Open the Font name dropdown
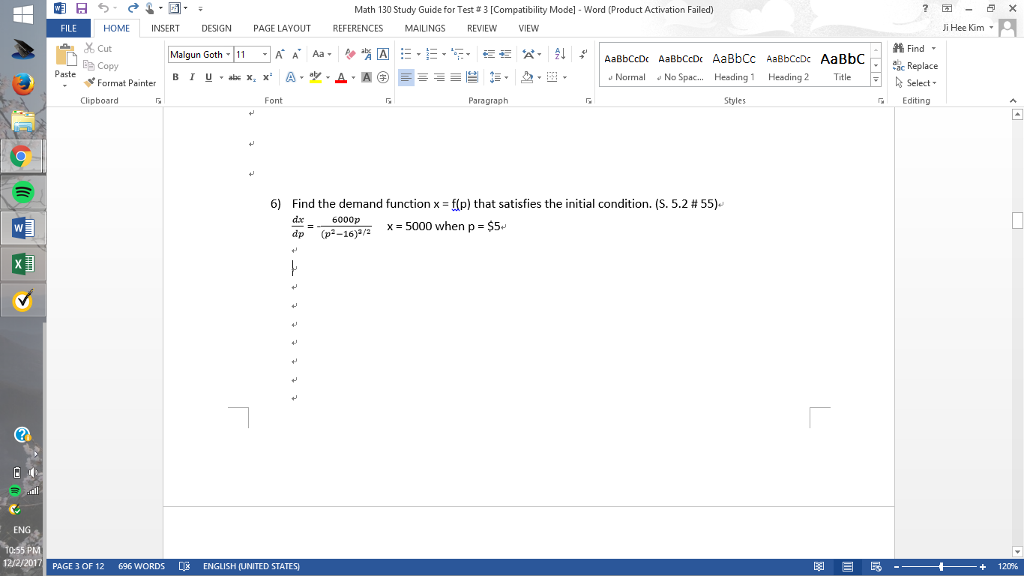 tap(228, 55)
